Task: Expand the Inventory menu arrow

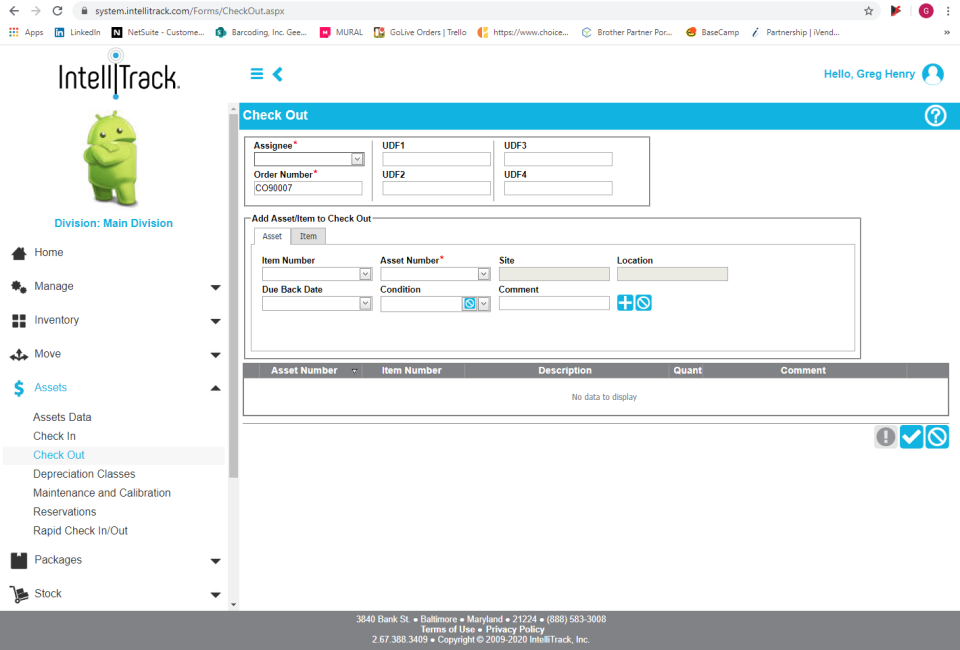Action: 216,321
